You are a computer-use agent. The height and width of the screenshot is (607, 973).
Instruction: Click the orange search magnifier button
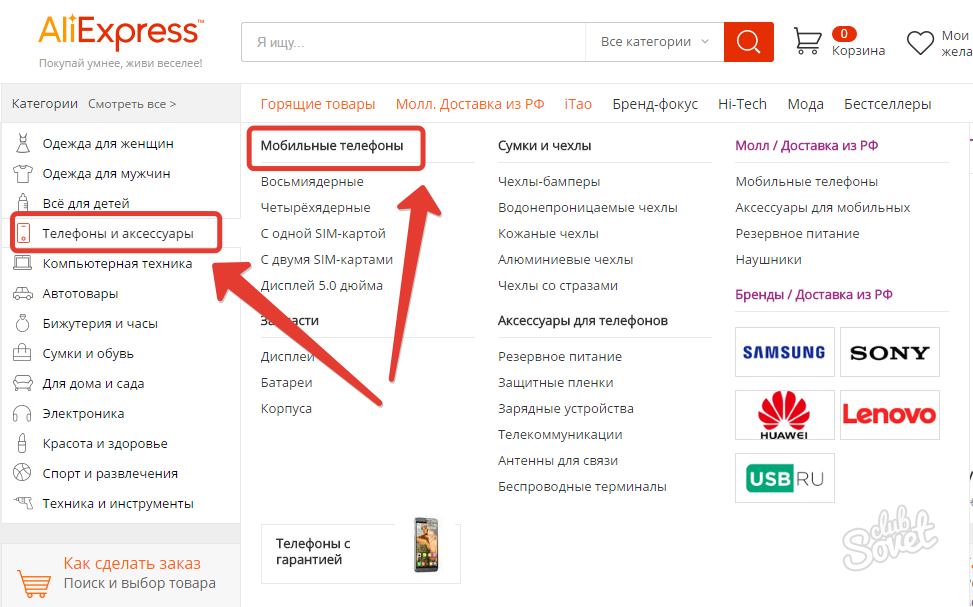pyautogui.click(x=748, y=42)
